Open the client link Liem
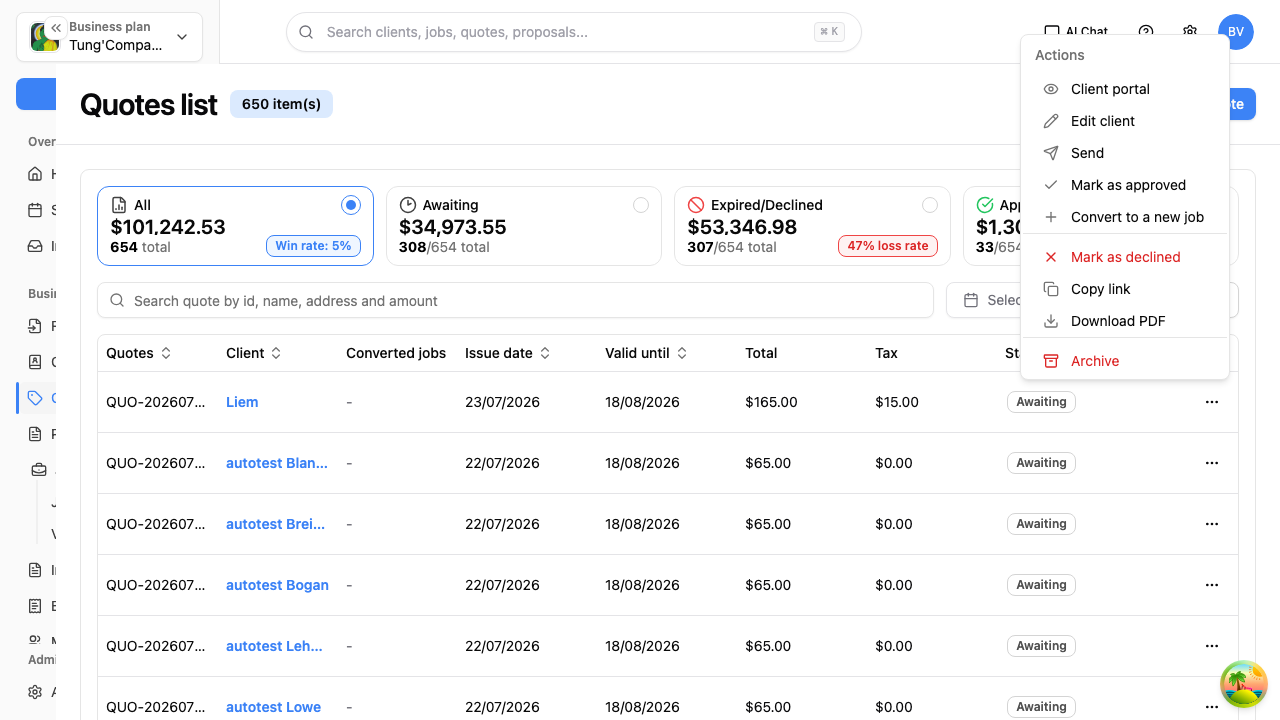This screenshot has width=1280, height=720. pyautogui.click(x=242, y=402)
